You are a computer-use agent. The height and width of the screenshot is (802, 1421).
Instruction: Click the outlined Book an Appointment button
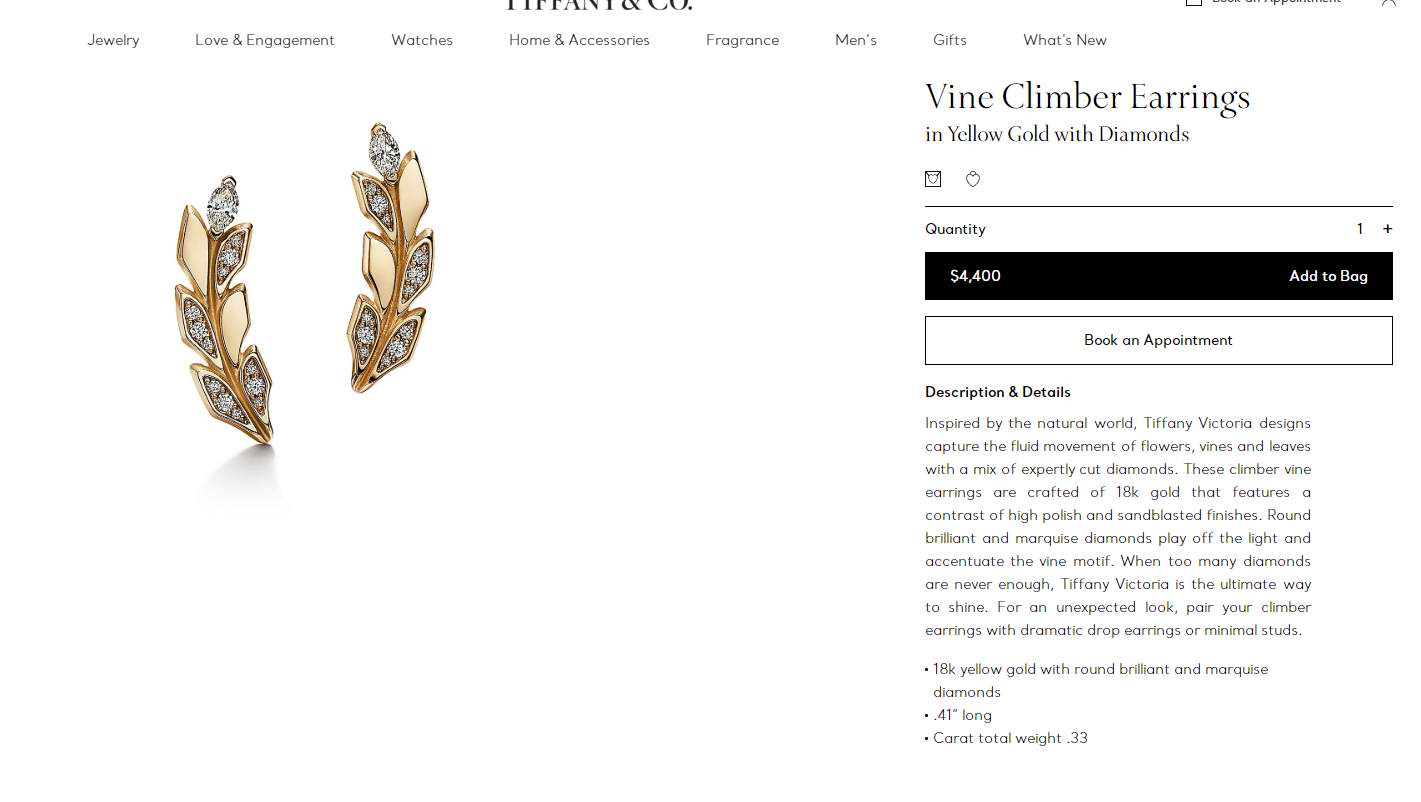click(1158, 340)
